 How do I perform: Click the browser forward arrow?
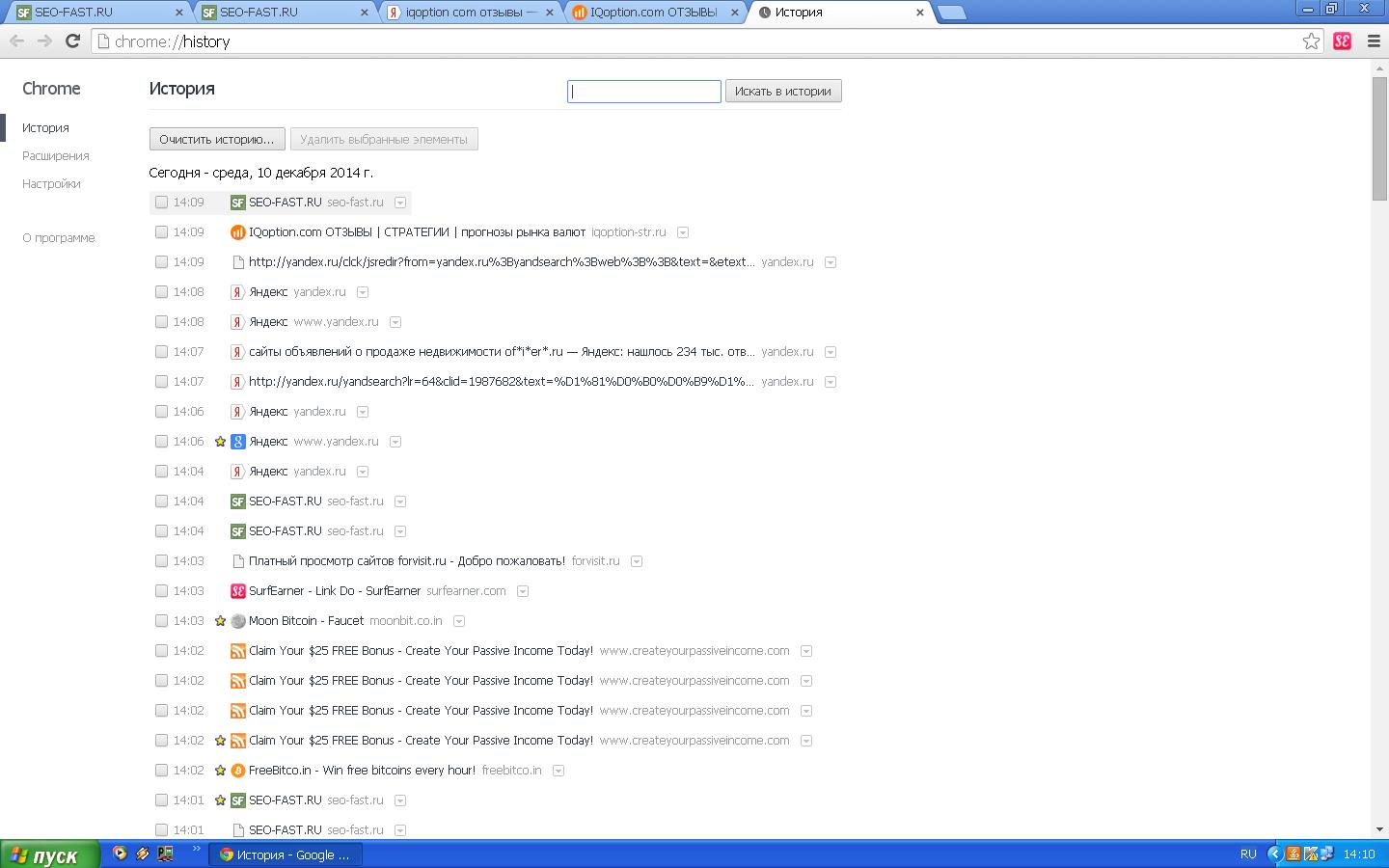point(44,41)
